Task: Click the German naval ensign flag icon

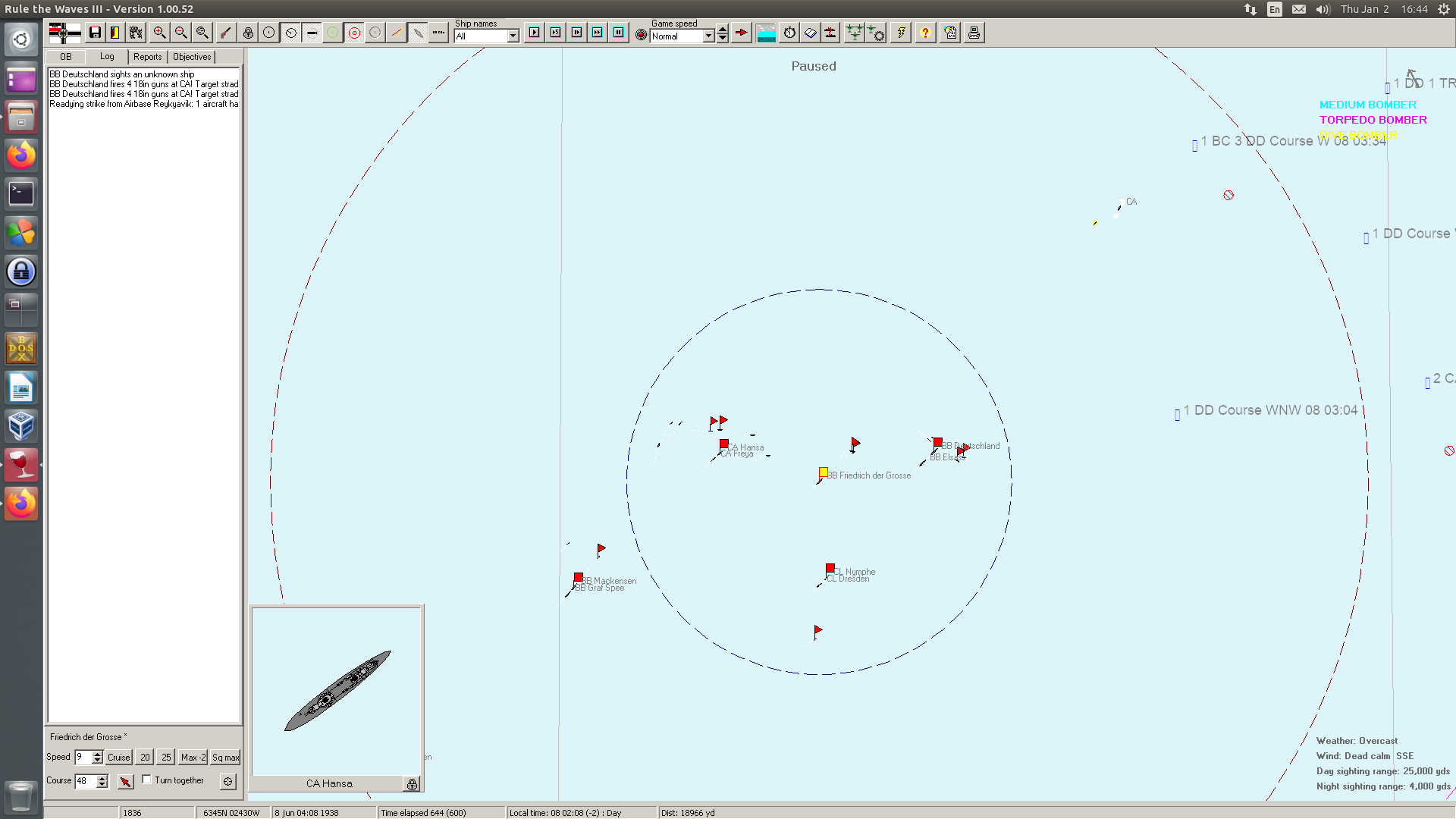Action: pyautogui.click(x=64, y=33)
